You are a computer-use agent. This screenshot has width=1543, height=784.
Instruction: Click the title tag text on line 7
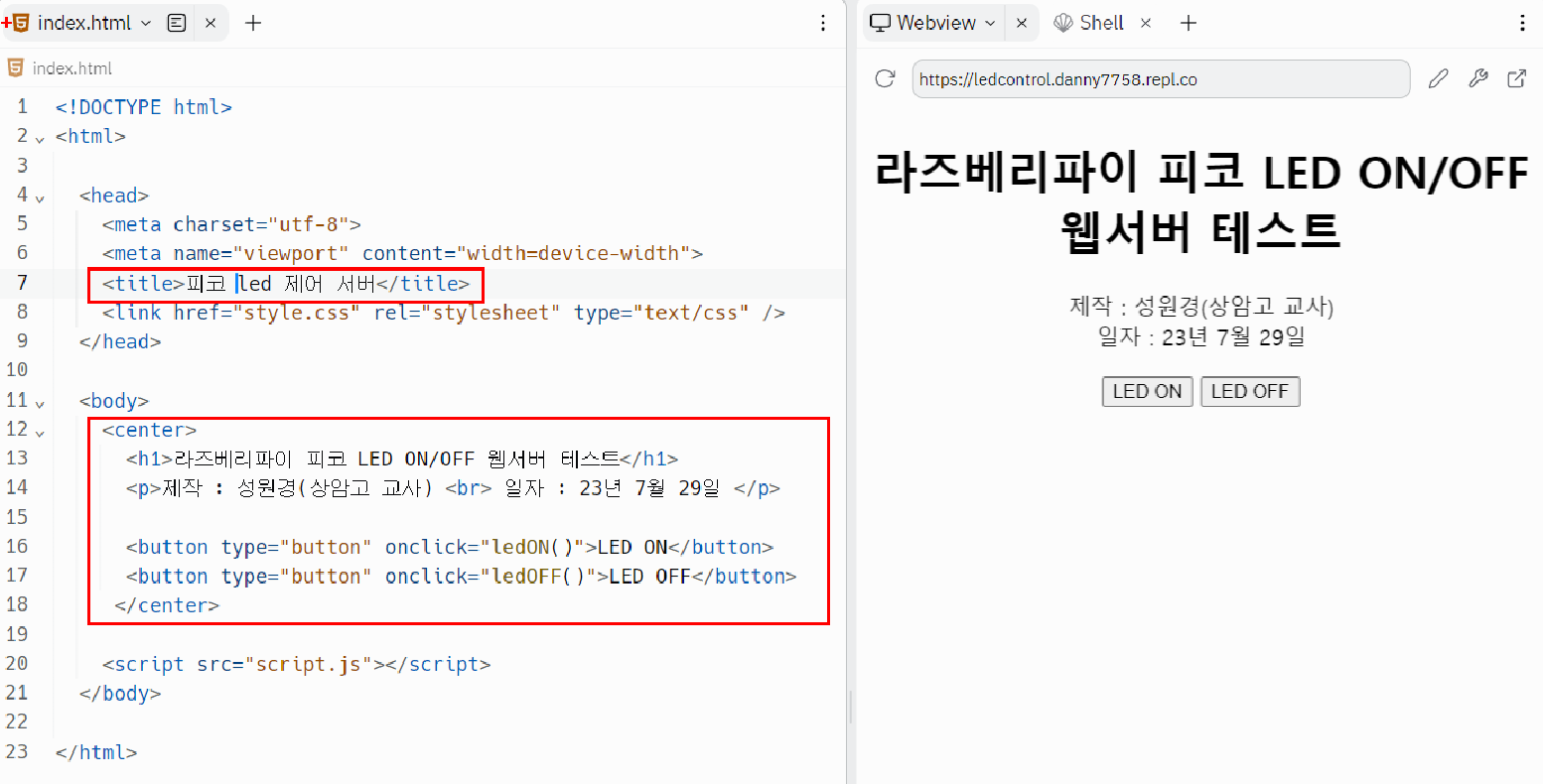point(285,284)
